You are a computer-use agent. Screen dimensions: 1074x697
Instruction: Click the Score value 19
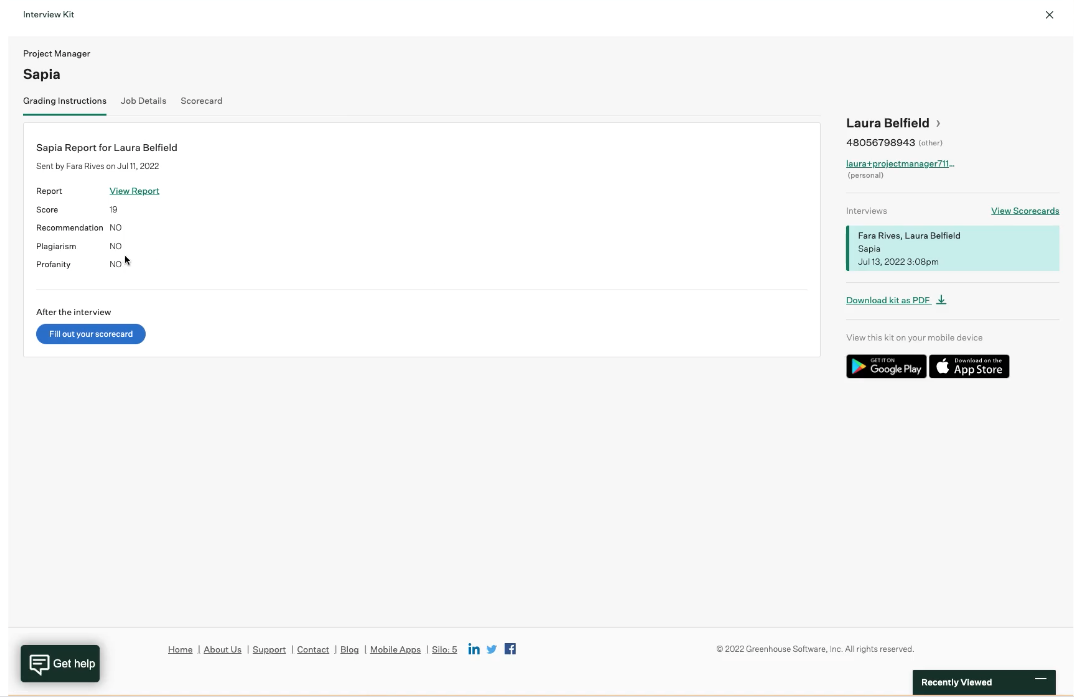[x=113, y=210]
